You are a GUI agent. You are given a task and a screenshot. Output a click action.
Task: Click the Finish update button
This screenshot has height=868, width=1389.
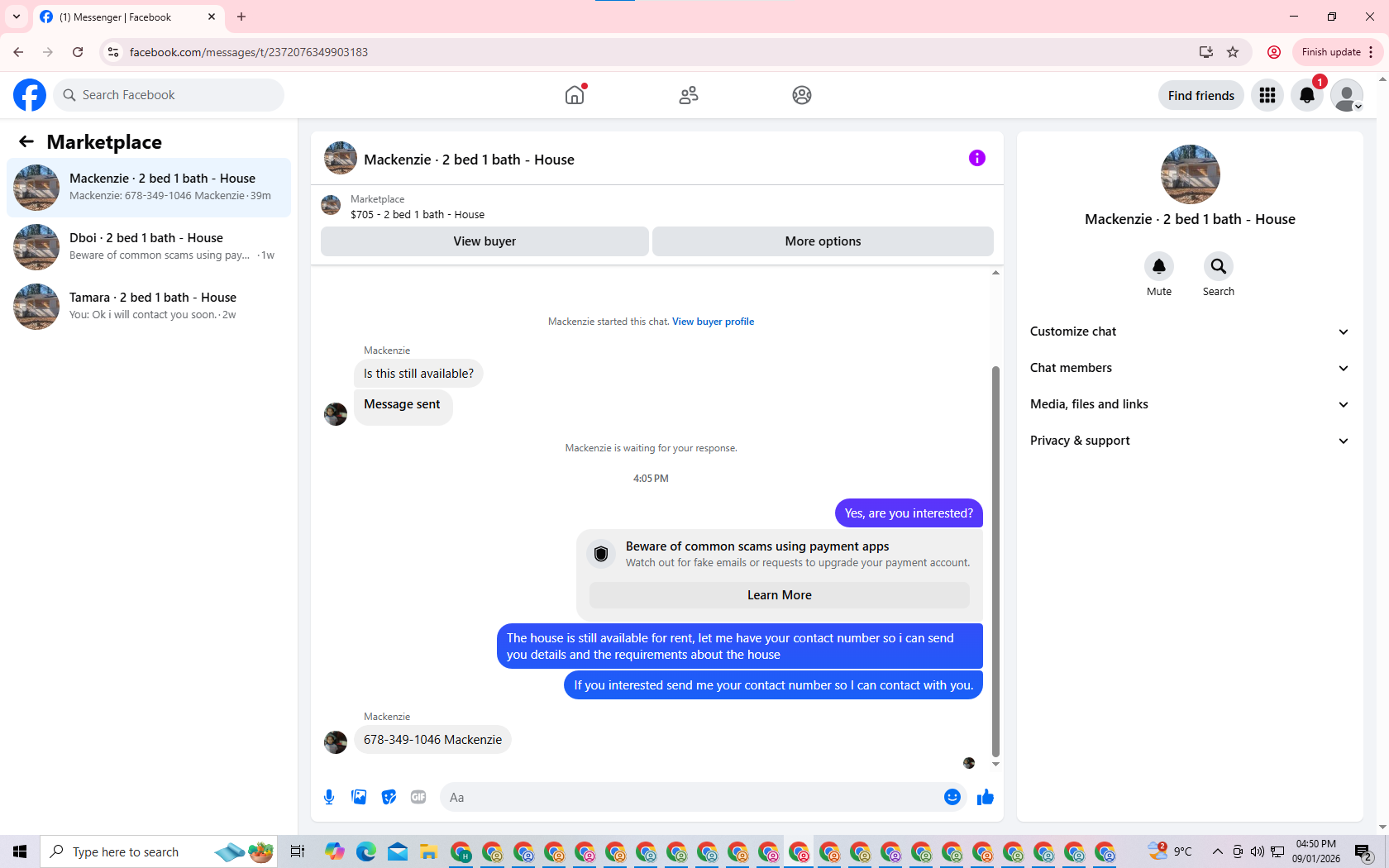(1337, 52)
